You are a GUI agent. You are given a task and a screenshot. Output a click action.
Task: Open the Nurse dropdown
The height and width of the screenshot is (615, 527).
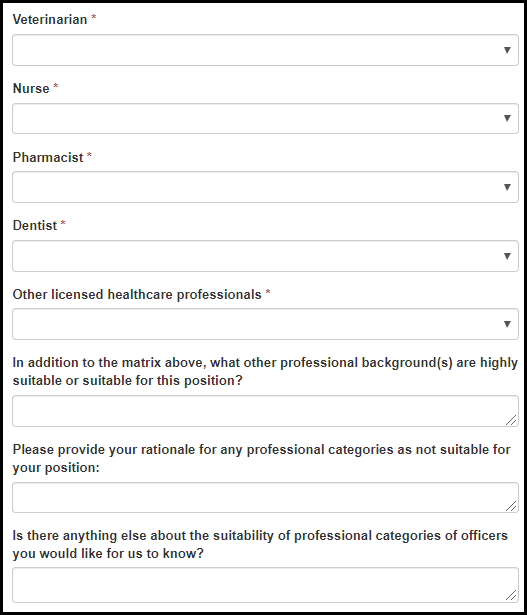coord(265,118)
